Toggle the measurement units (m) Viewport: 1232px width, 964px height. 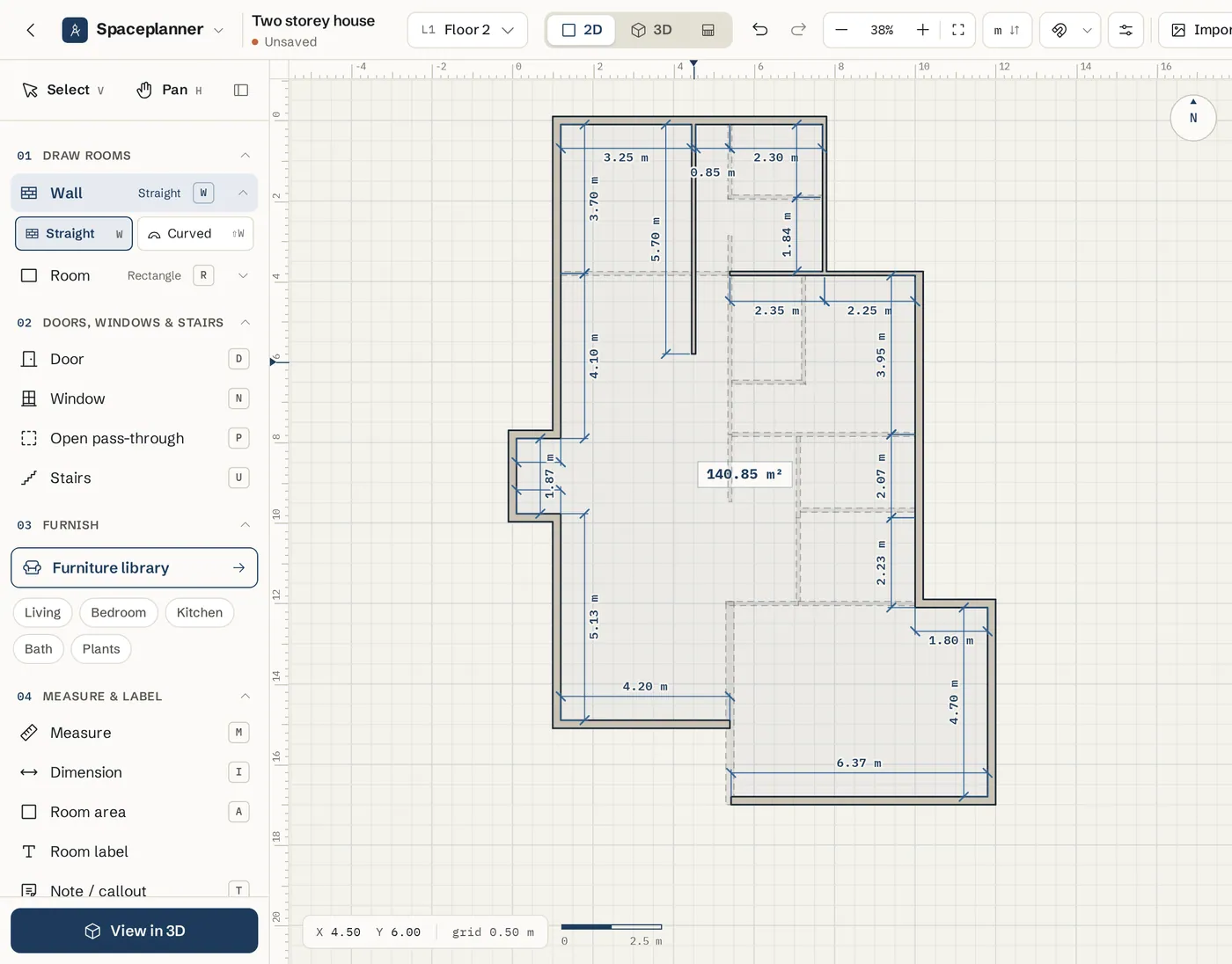(x=1006, y=30)
